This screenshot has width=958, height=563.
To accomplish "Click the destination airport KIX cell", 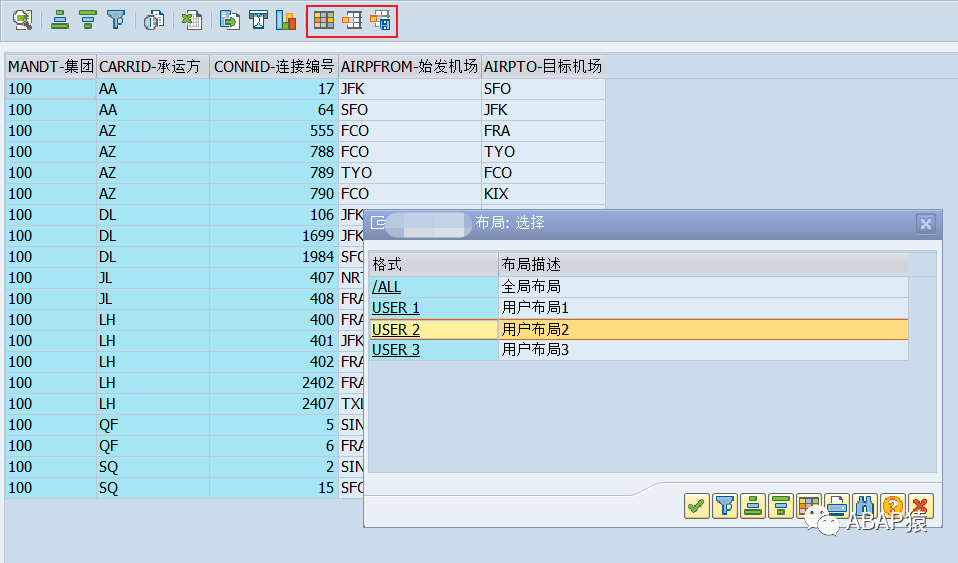I will [543, 194].
